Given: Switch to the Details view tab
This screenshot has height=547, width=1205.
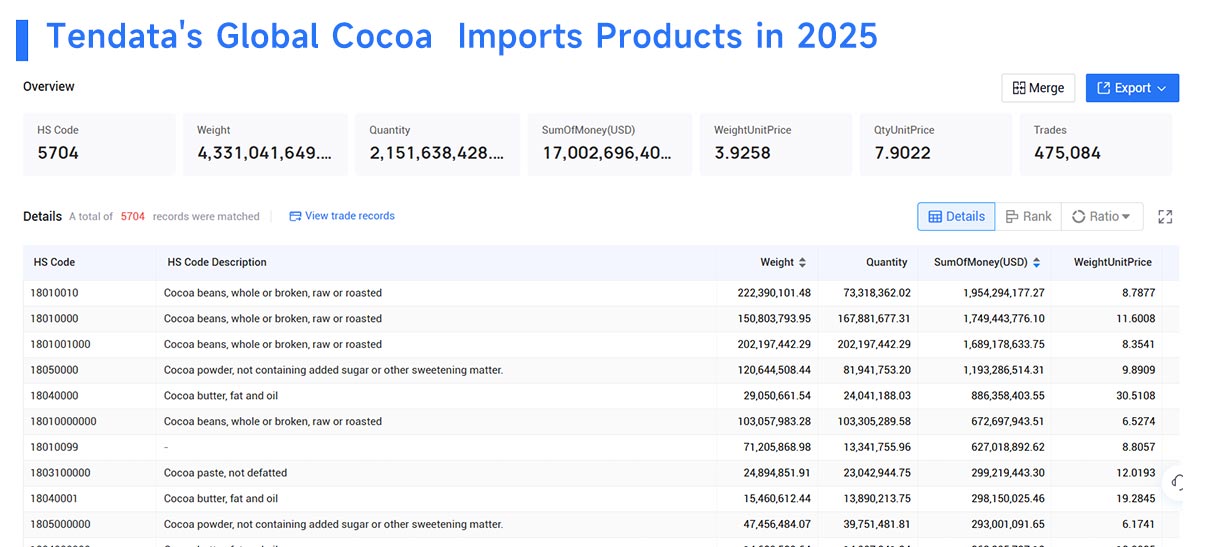Looking at the screenshot, I should tap(956, 216).
